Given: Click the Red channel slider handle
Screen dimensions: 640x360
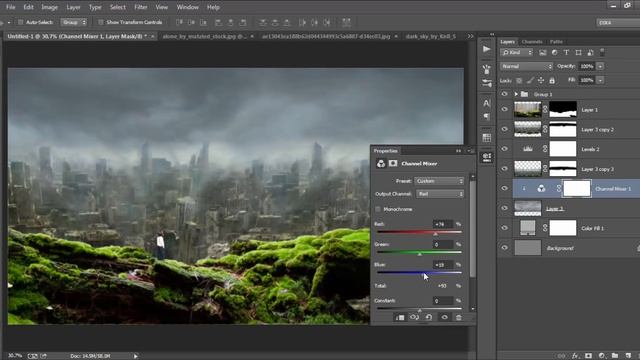Looking at the screenshot, I should pyautogui.click(x=436, y=234).
